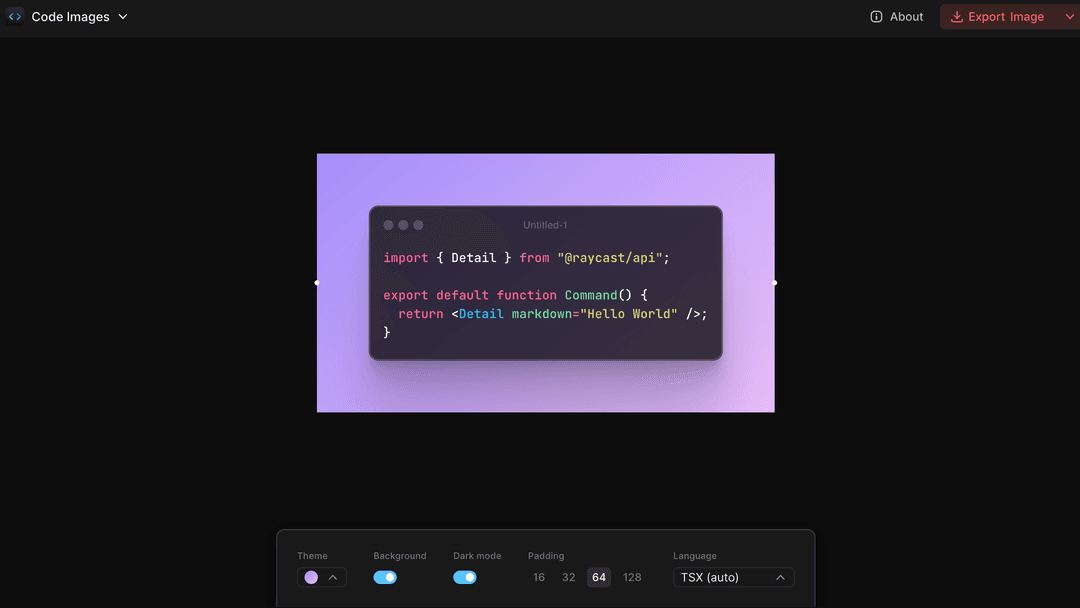Click the Untitled-1 window title field
Screen dimensions: 1080x608
coord(545,225)
